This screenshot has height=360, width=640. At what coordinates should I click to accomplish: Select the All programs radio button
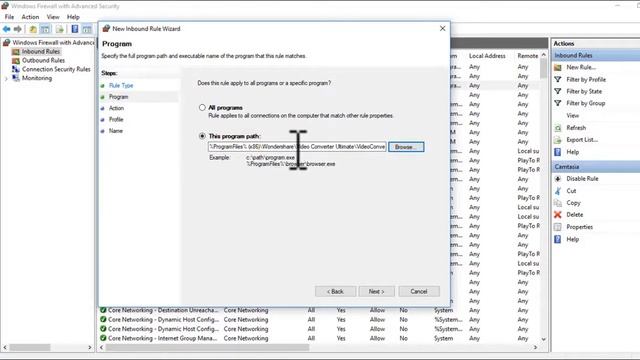click(202, 108)
